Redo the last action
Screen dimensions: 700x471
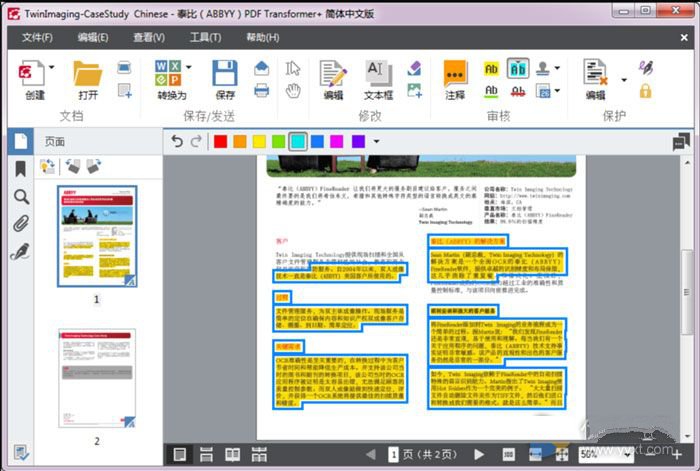(196, 142)
